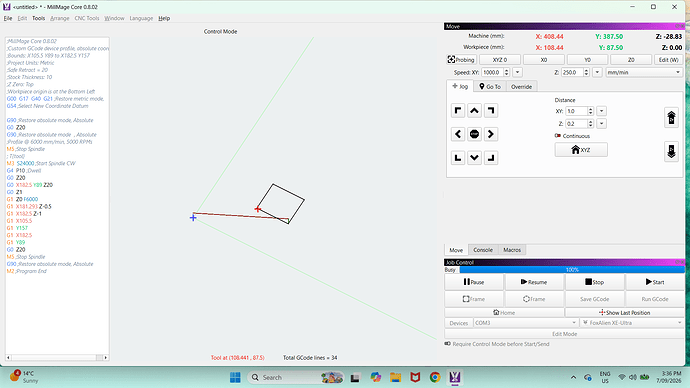Open the weather widget showing 14°C
This screenshot has width=690, height=388.
point(25,377)
